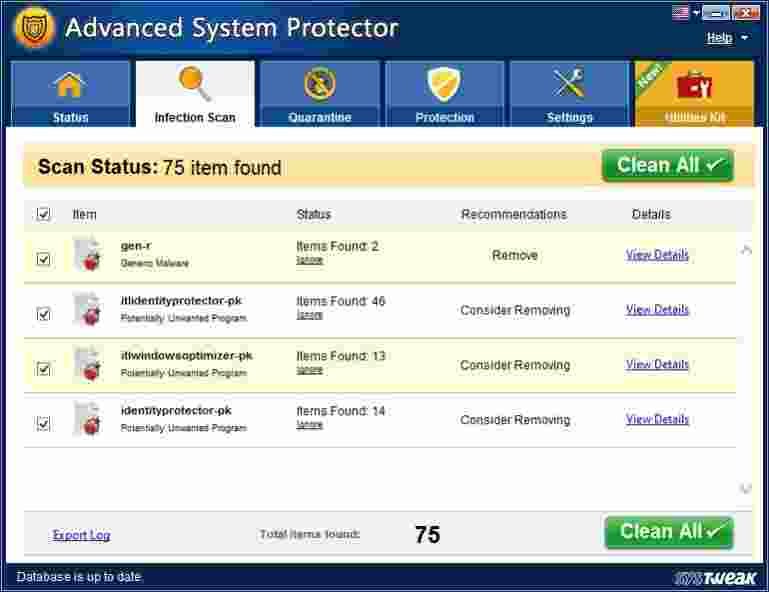Click the Export Log link
The width and height of the screenshot is (769, 592).
(81, 535)
